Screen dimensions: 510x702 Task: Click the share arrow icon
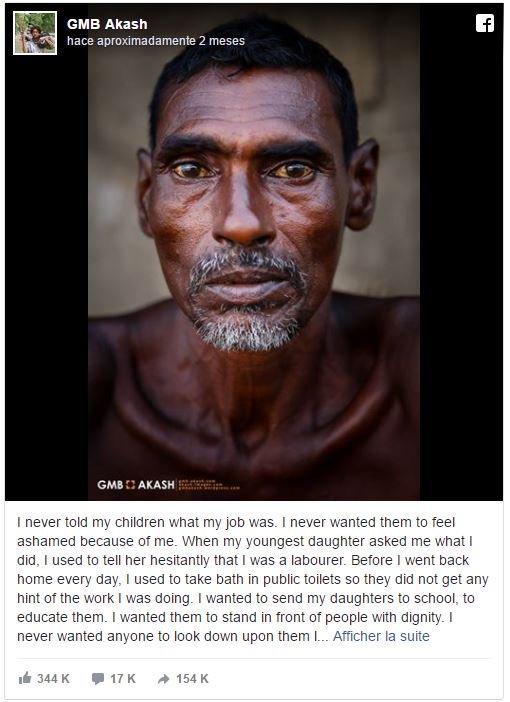coord(163,679)
